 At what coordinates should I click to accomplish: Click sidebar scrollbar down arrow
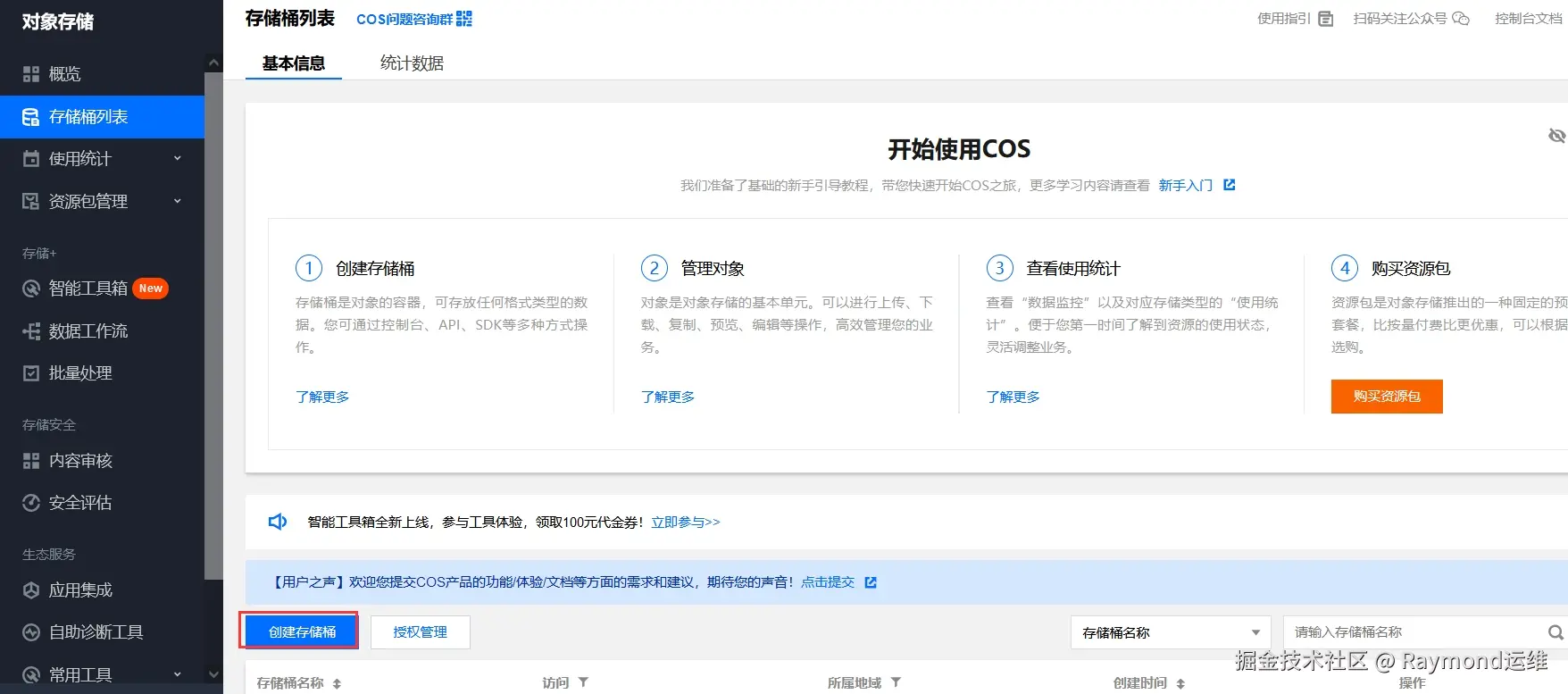coord(213,674)
